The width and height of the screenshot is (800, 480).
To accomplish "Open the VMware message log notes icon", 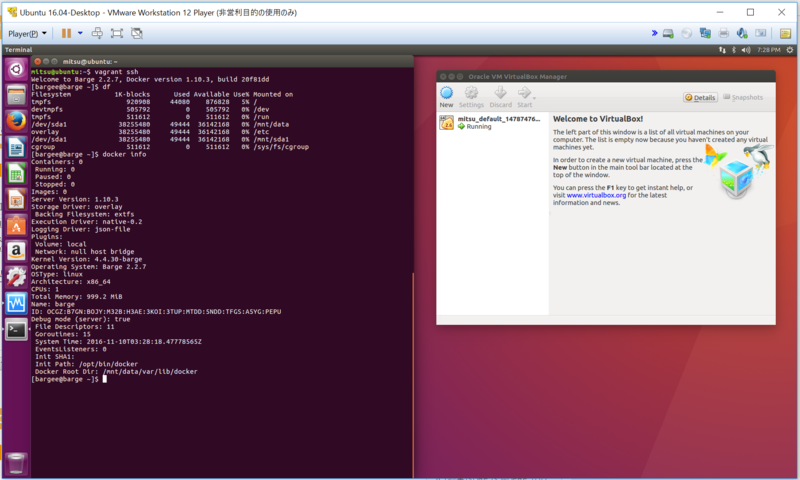I will pyautogui.click(x=785, y=34).
